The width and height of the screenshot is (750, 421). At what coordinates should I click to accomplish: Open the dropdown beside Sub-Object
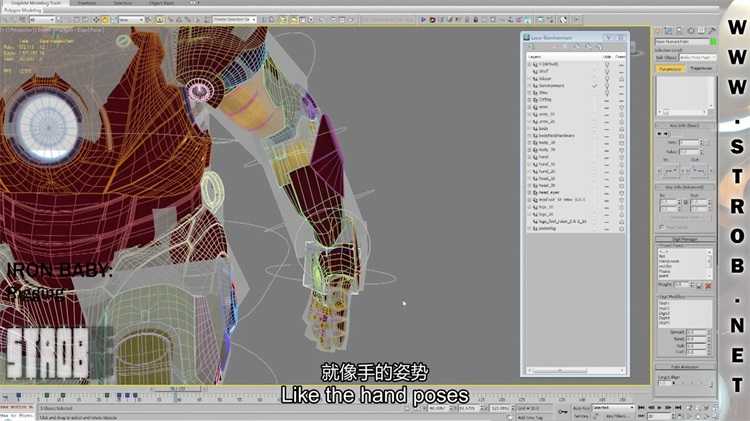click(697, 57)
